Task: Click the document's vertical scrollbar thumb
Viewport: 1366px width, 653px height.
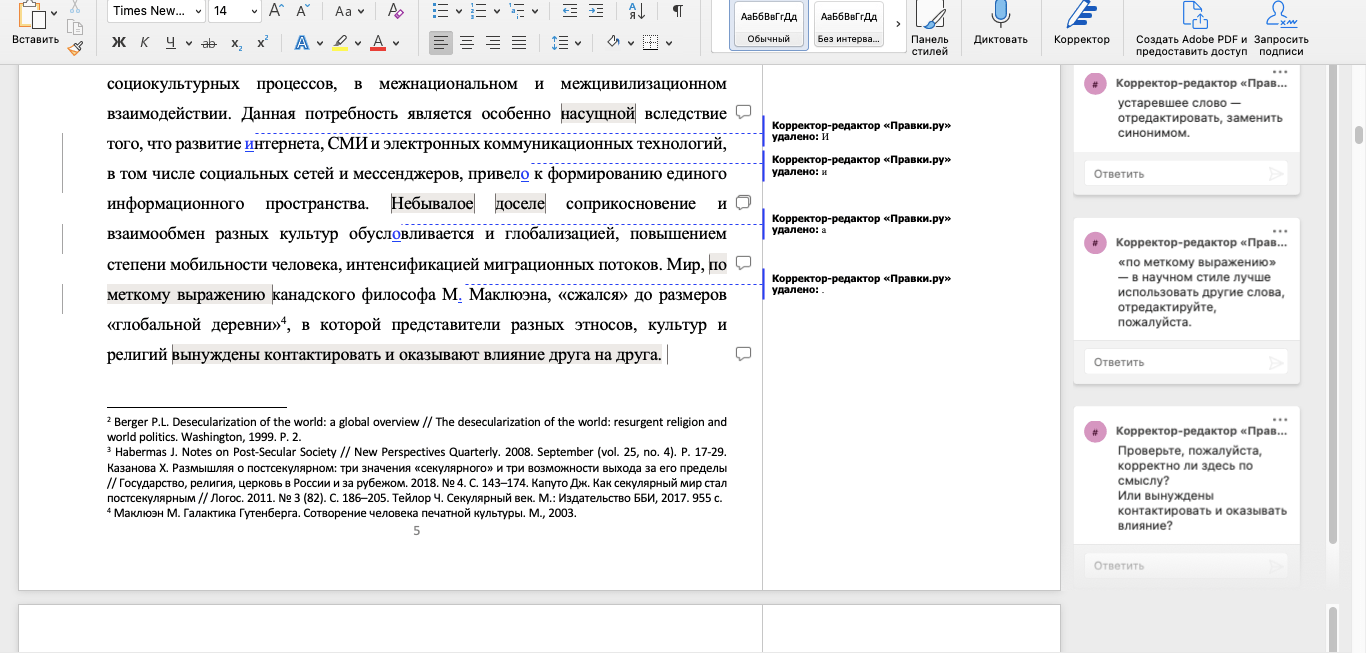Action: [x=1359, y=135]
